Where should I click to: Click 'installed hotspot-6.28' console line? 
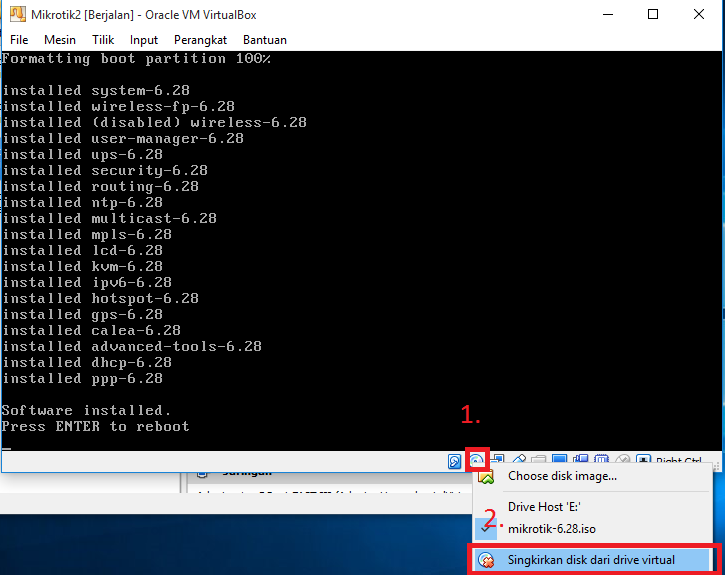click(101, 298)
